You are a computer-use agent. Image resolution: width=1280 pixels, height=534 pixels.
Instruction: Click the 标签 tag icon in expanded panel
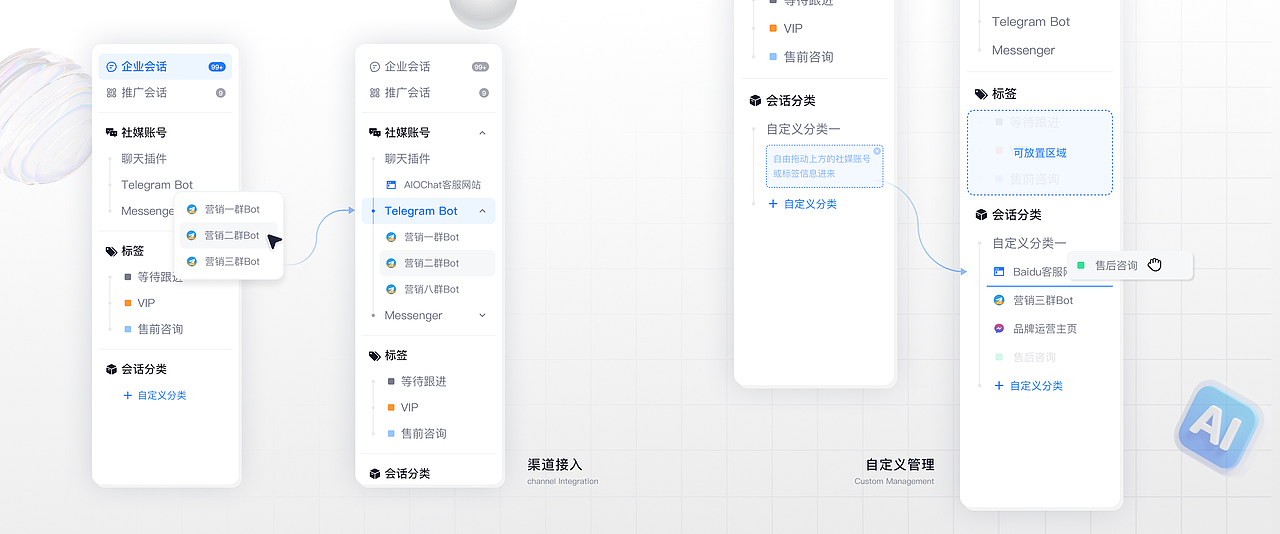[x=375, y=355]
